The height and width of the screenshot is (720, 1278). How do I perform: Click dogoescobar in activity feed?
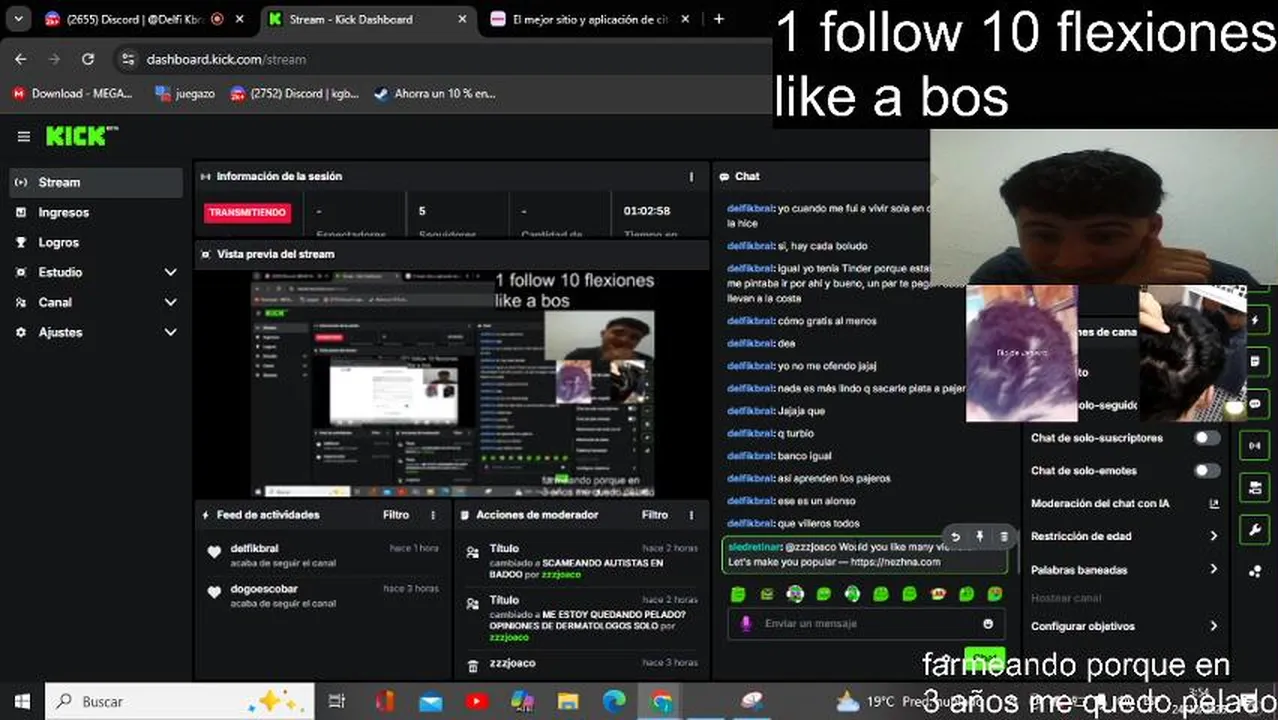(264, 589)
